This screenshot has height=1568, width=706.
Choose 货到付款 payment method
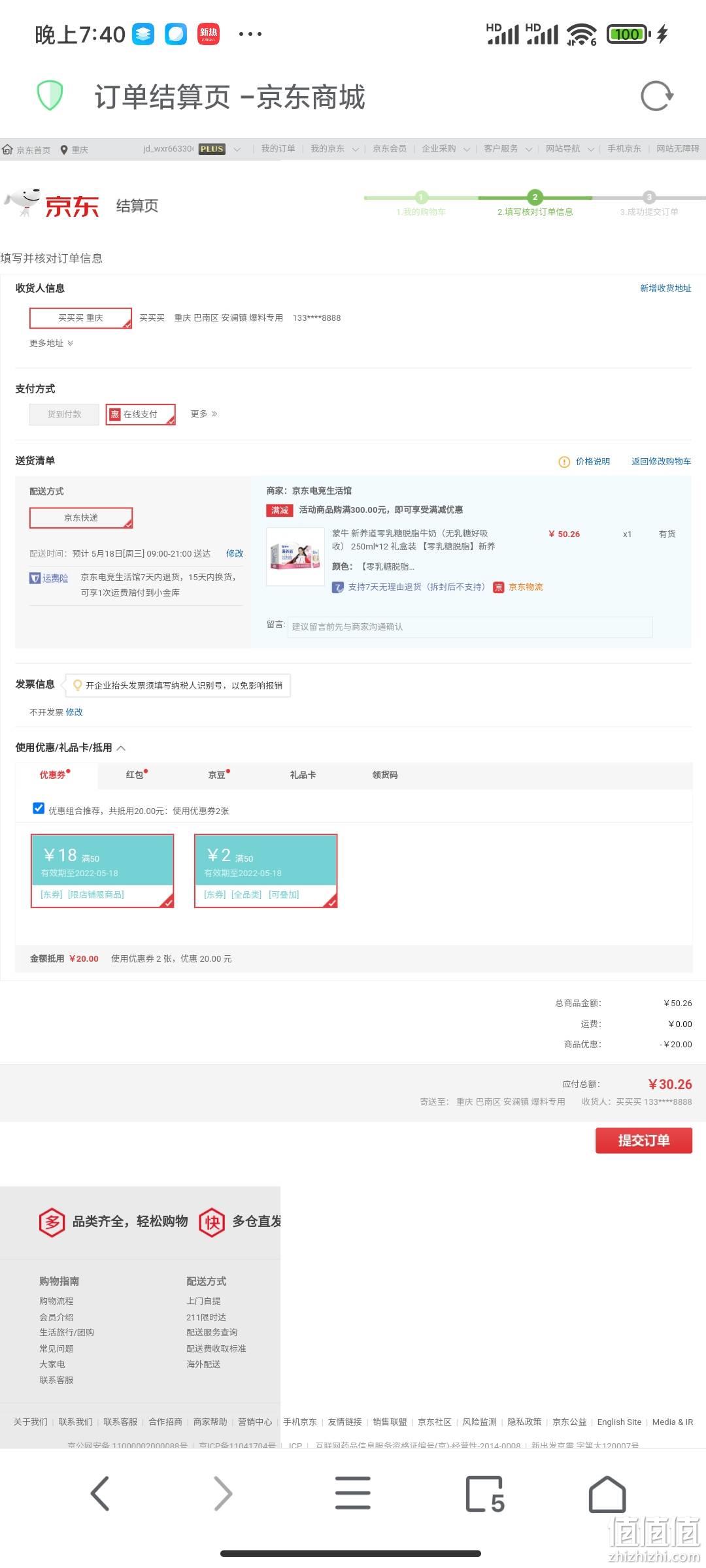64,414
